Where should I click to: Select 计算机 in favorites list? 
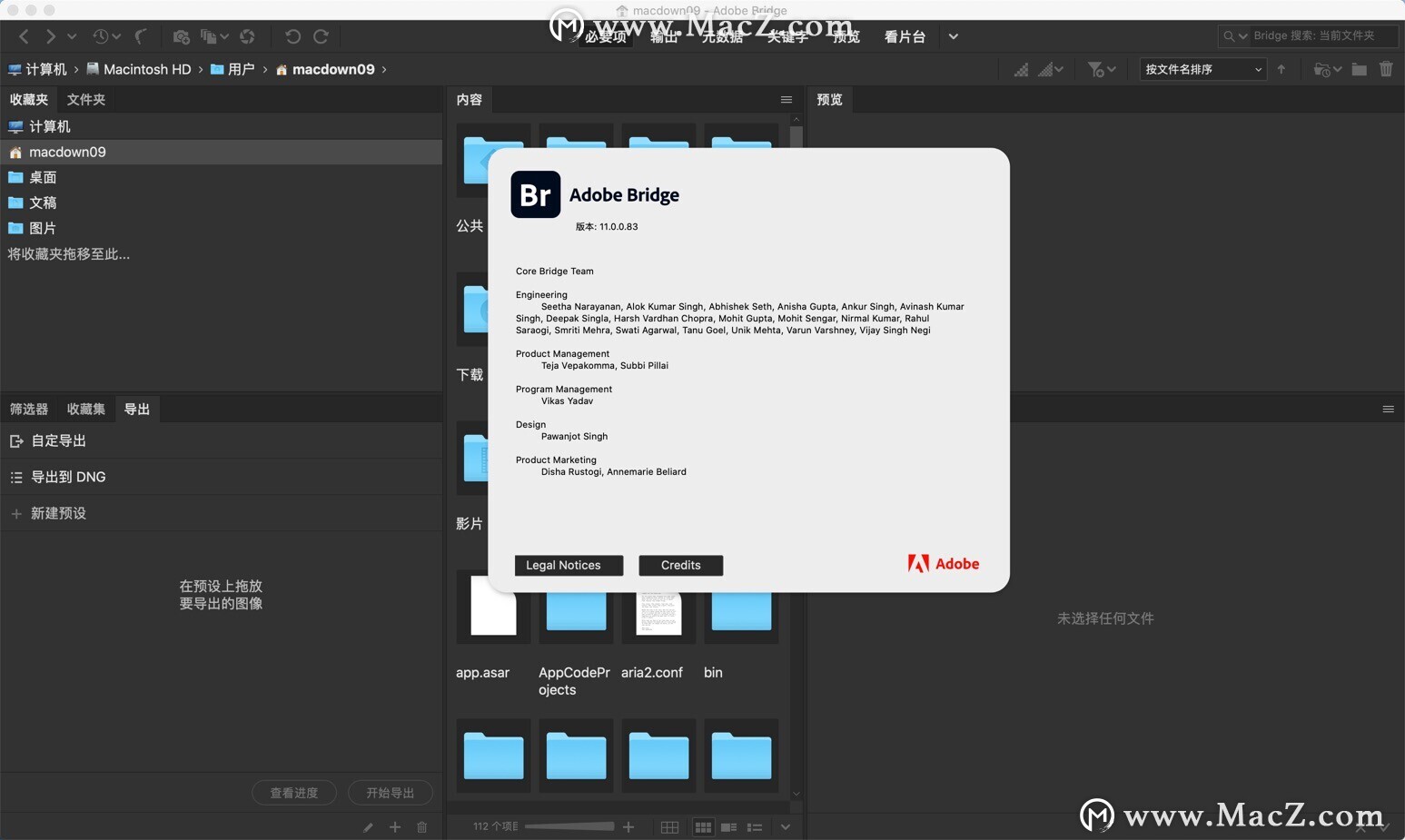click(221, 126)
